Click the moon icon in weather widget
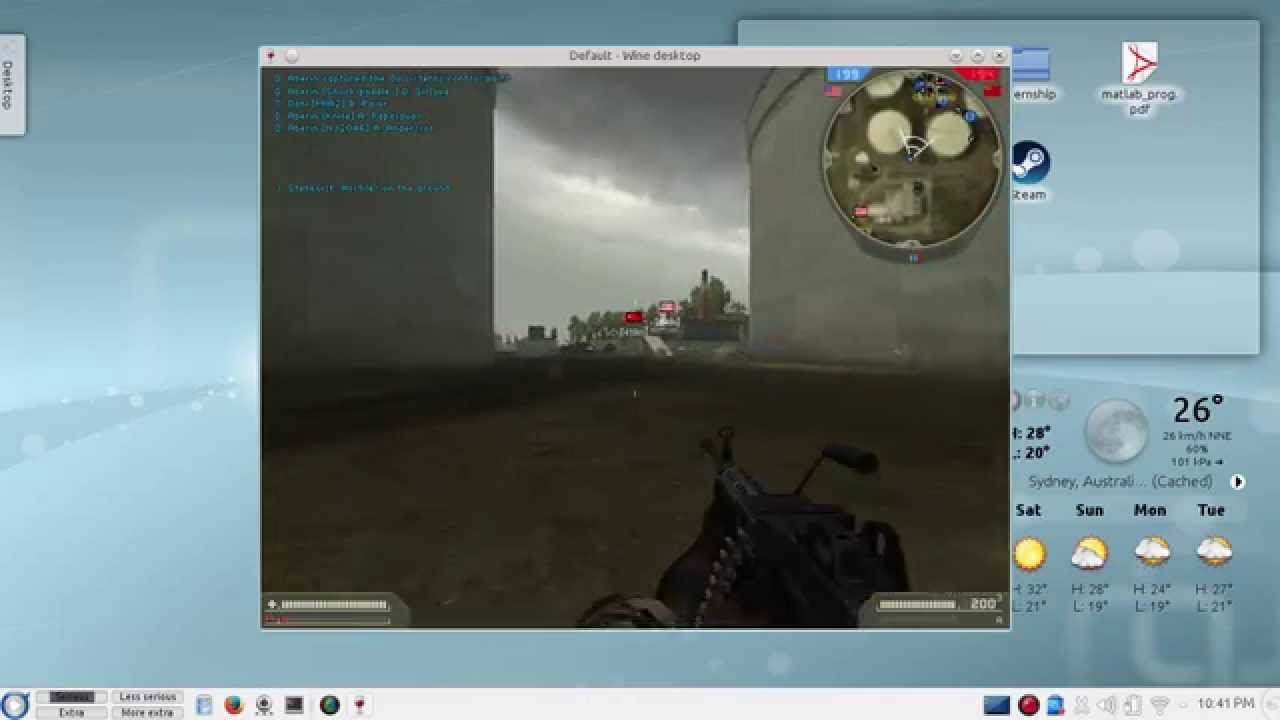 pyautogui.click(x=1116, y=430)
